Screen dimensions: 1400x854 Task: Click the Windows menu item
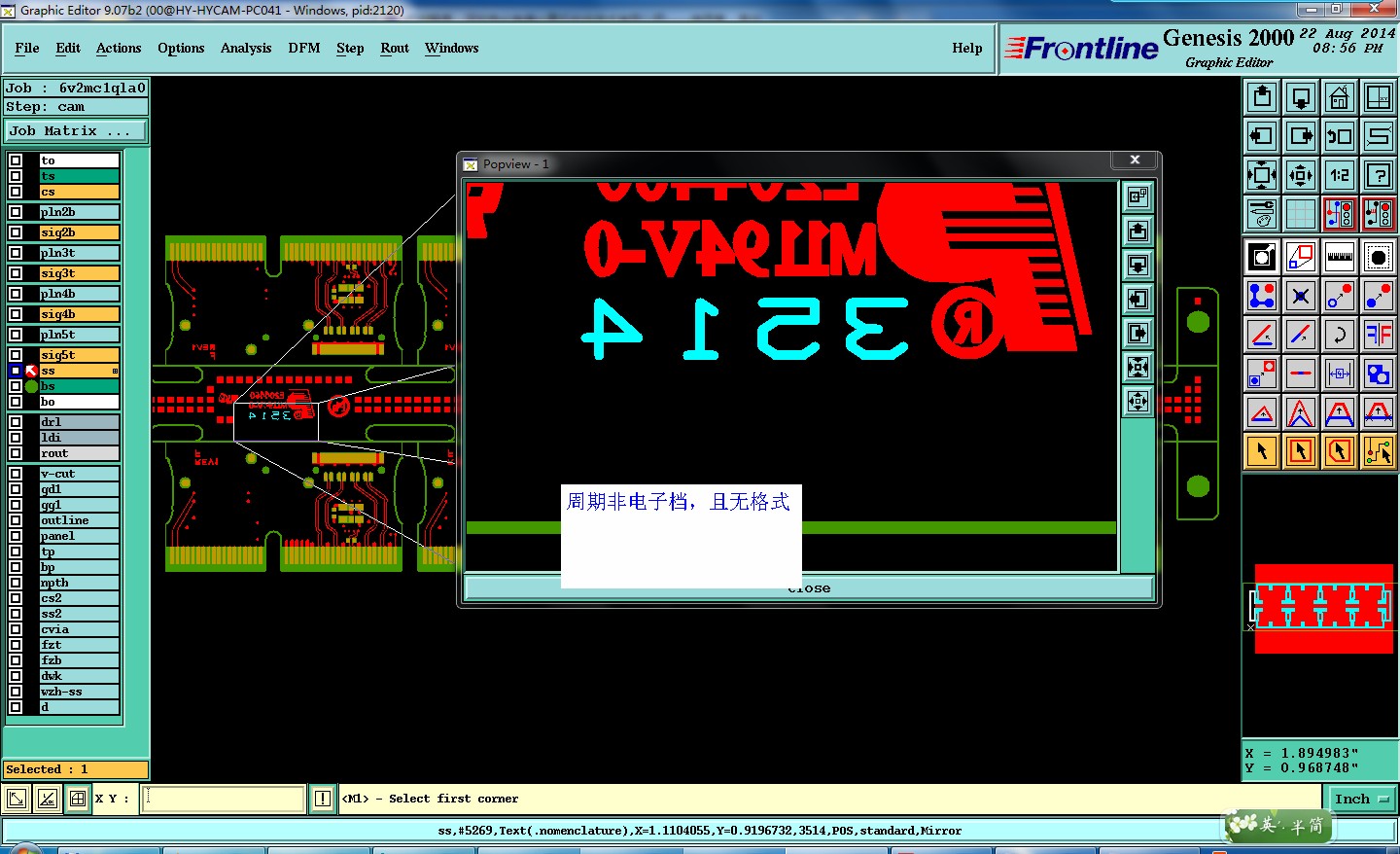point(452,48)
